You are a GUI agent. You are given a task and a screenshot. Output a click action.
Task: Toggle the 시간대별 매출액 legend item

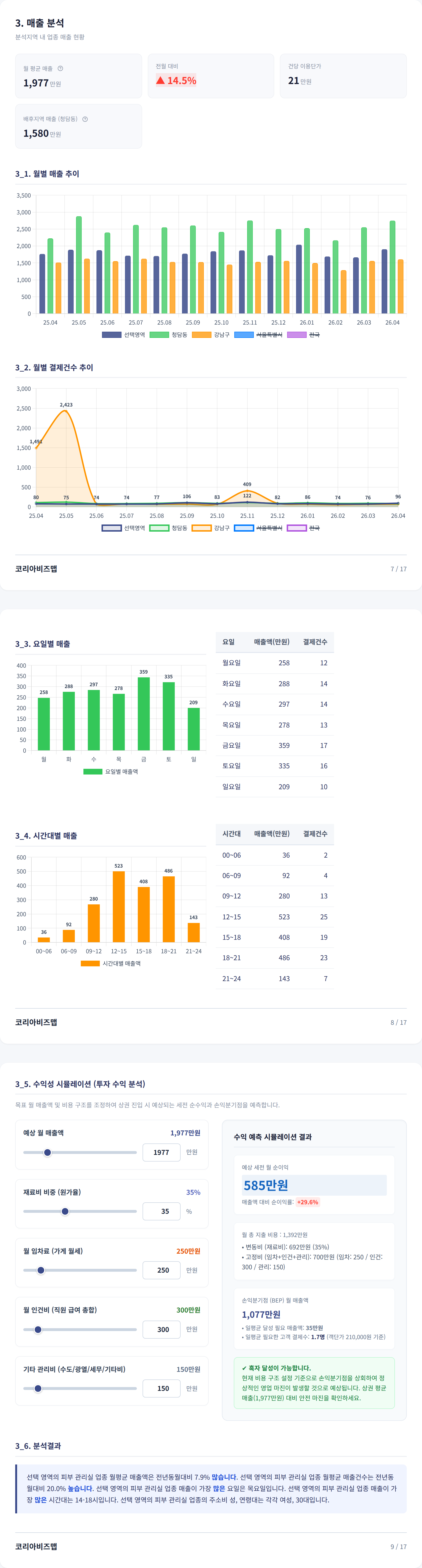[x=111, y=963]
